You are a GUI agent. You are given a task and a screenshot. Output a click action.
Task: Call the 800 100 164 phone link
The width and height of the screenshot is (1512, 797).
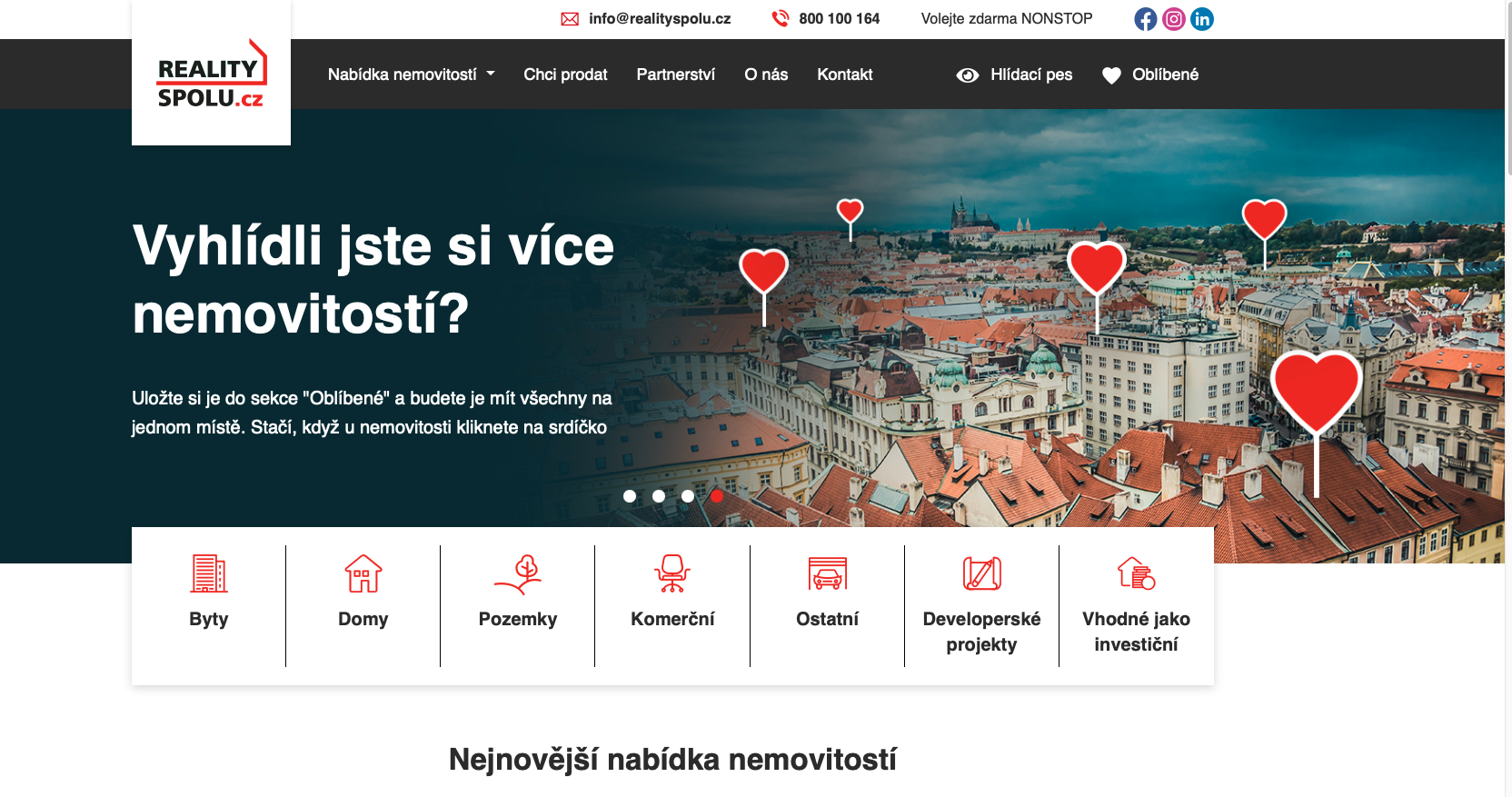point(839,19)
